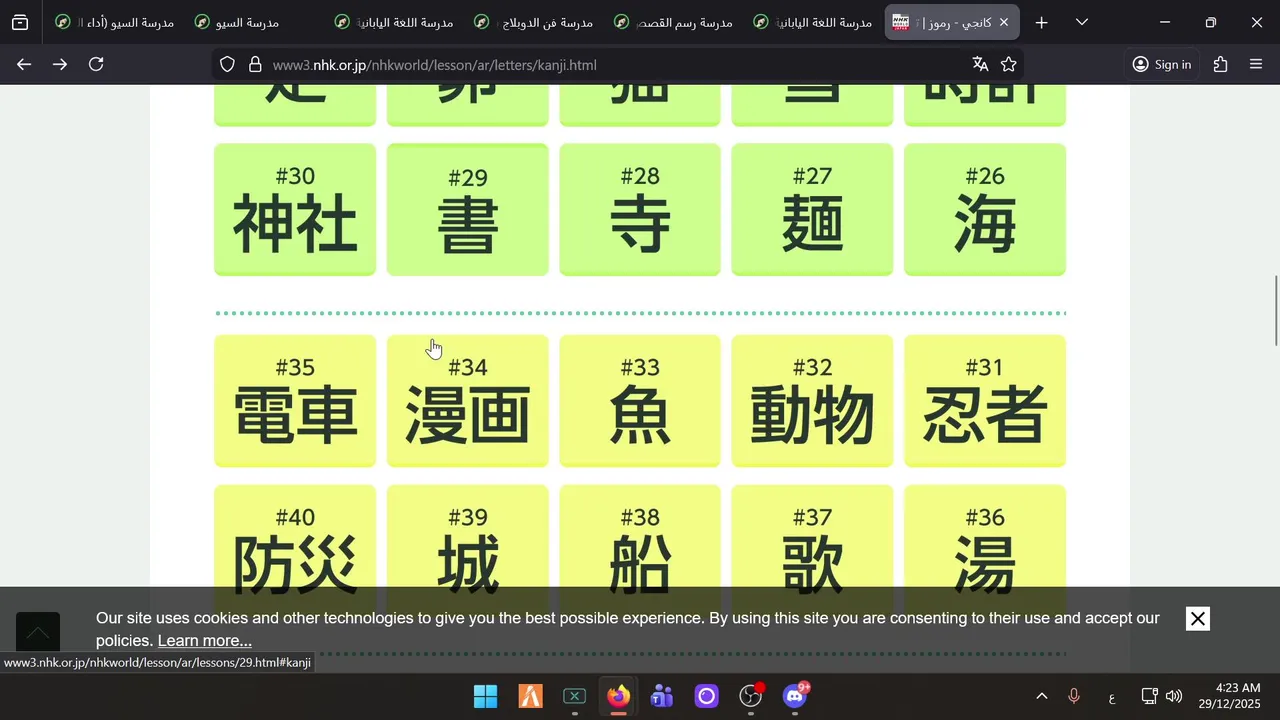The height and width of the screenshot is (720, 1280).
Task: Click Firefox icon in taskbar
Action: coord(618,696)
